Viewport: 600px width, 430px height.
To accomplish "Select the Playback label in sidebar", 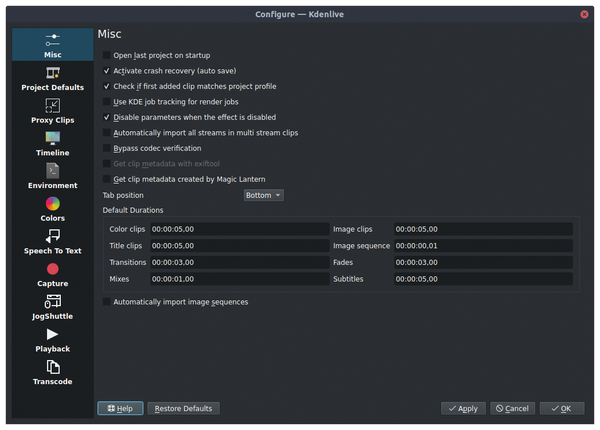I will tap(52, 349).
